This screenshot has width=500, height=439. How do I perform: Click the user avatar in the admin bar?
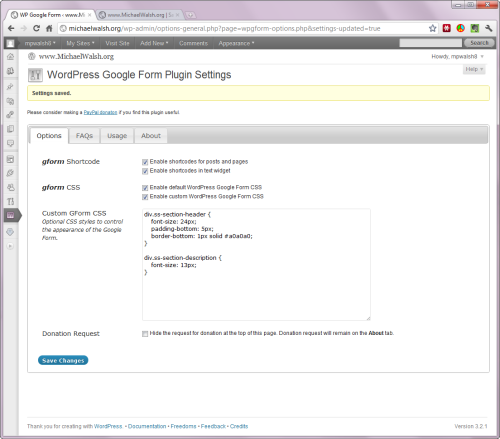click(x=10, y=43)
